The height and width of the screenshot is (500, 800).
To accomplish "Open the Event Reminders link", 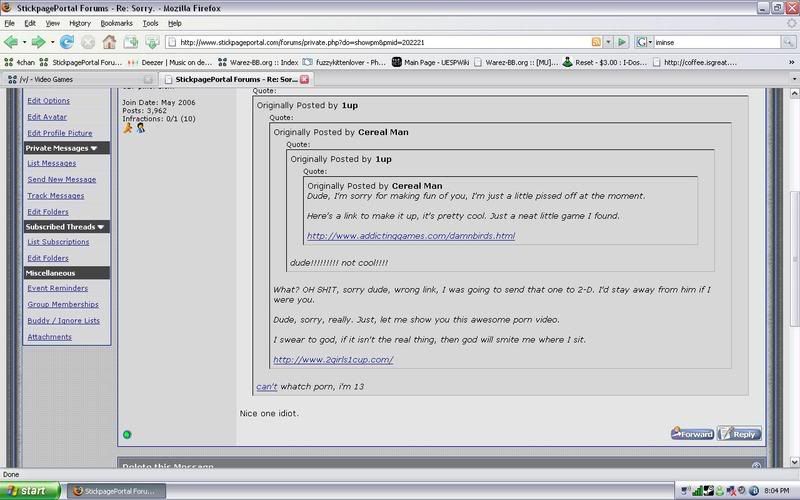I will [x=58, y=288].
